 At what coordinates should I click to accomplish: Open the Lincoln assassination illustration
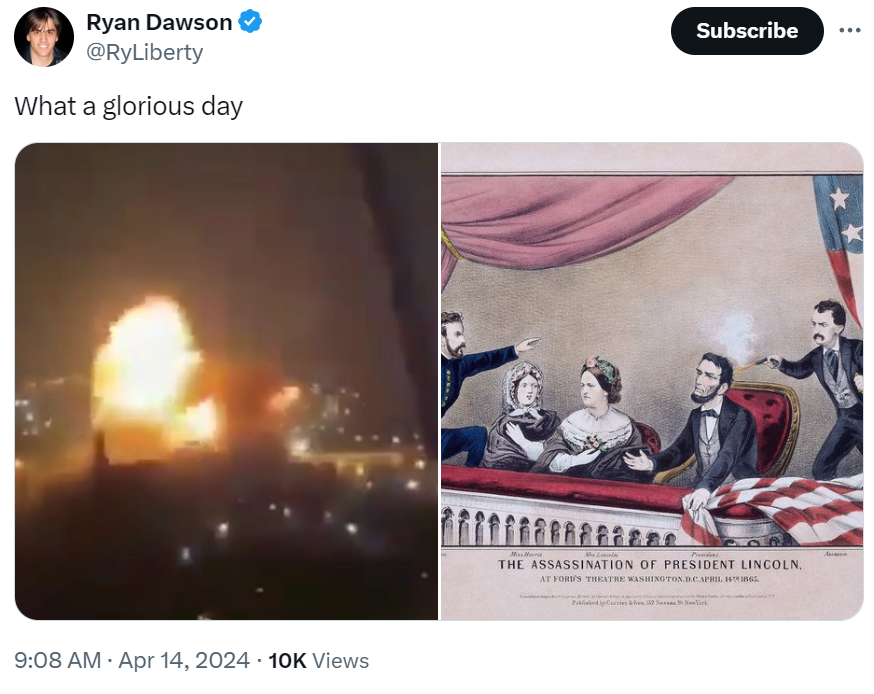point(652,381)
